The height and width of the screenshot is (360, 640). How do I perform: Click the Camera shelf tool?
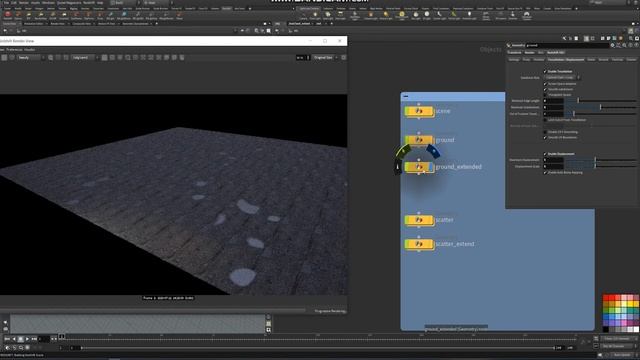(303, 15)
